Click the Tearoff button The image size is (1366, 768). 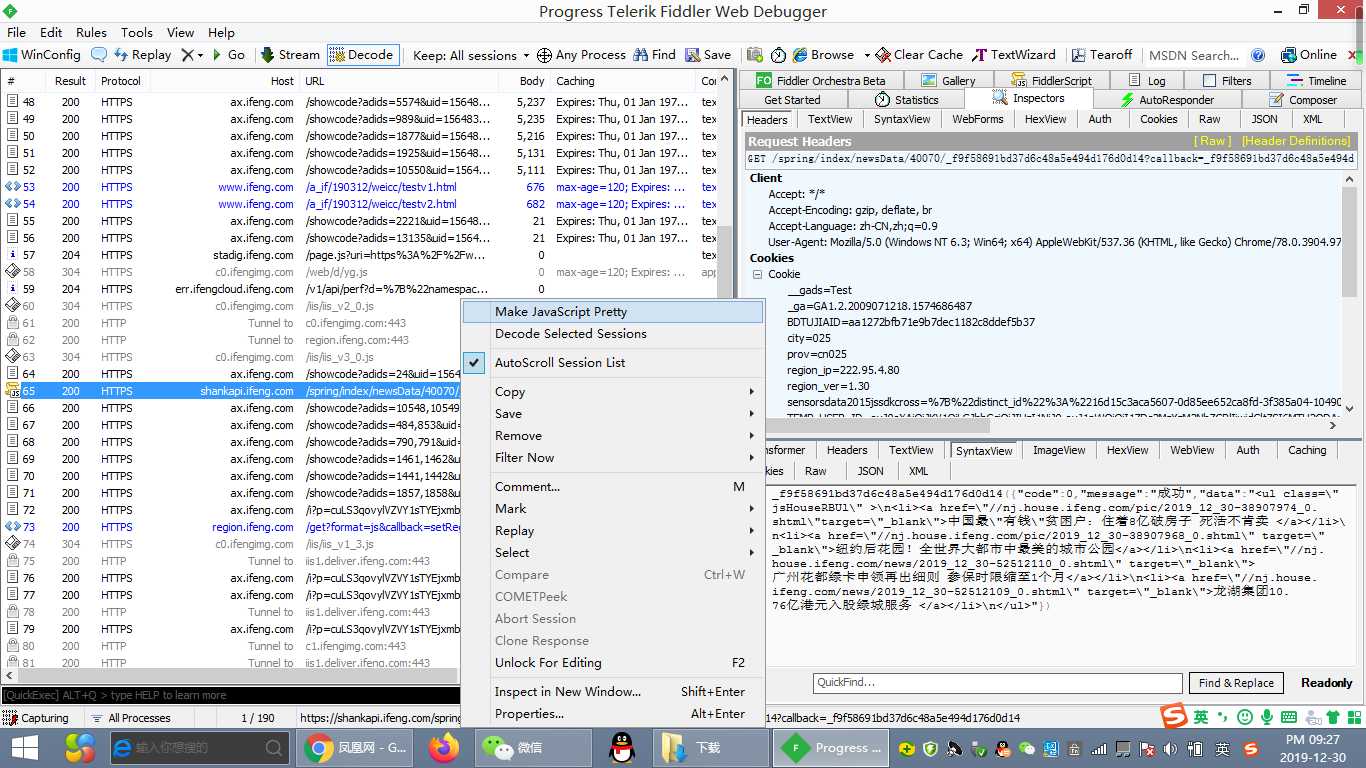1102,55
